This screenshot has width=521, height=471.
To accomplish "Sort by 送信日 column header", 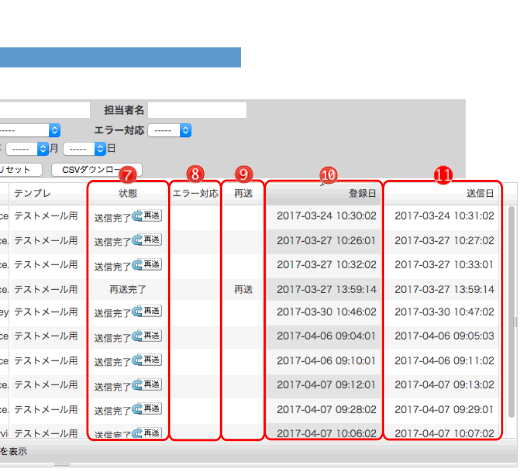I will pyautogui.click(x=442, y=193).
